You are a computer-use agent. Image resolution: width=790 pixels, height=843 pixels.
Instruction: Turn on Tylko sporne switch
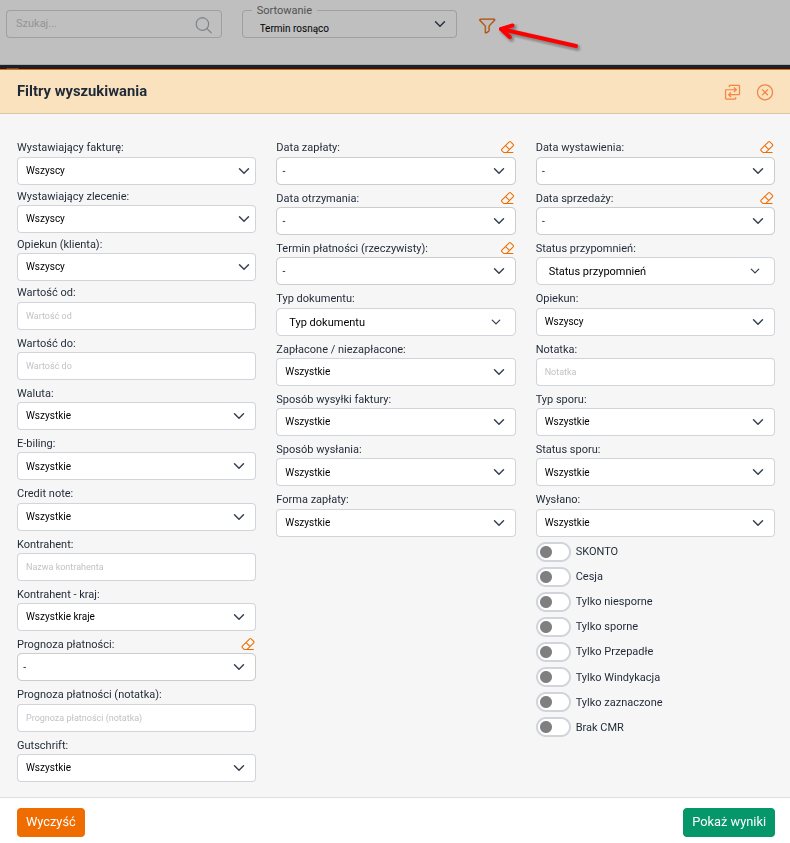[553, 627]
